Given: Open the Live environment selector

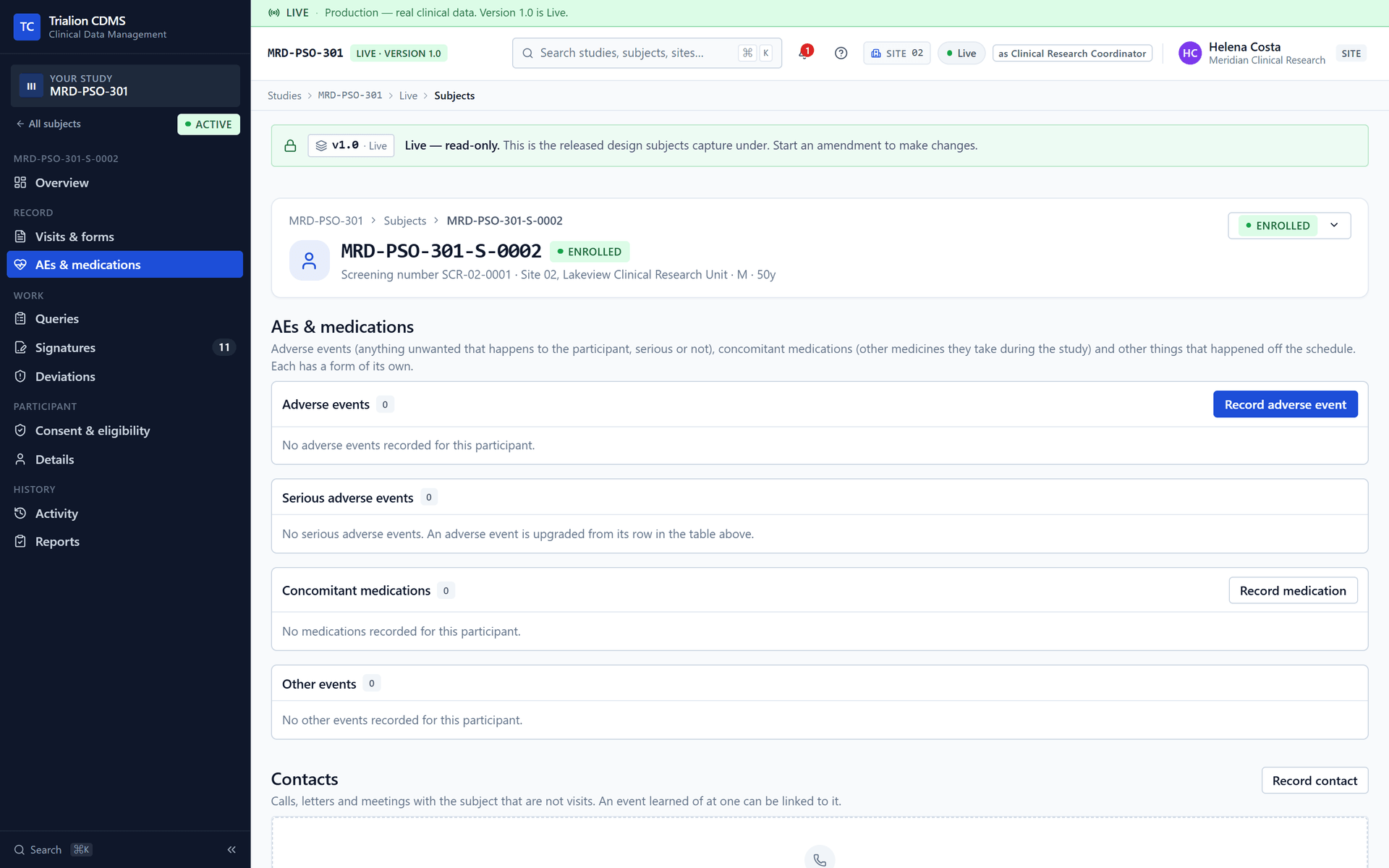Looking at the screenshot, I should point(961,53).
